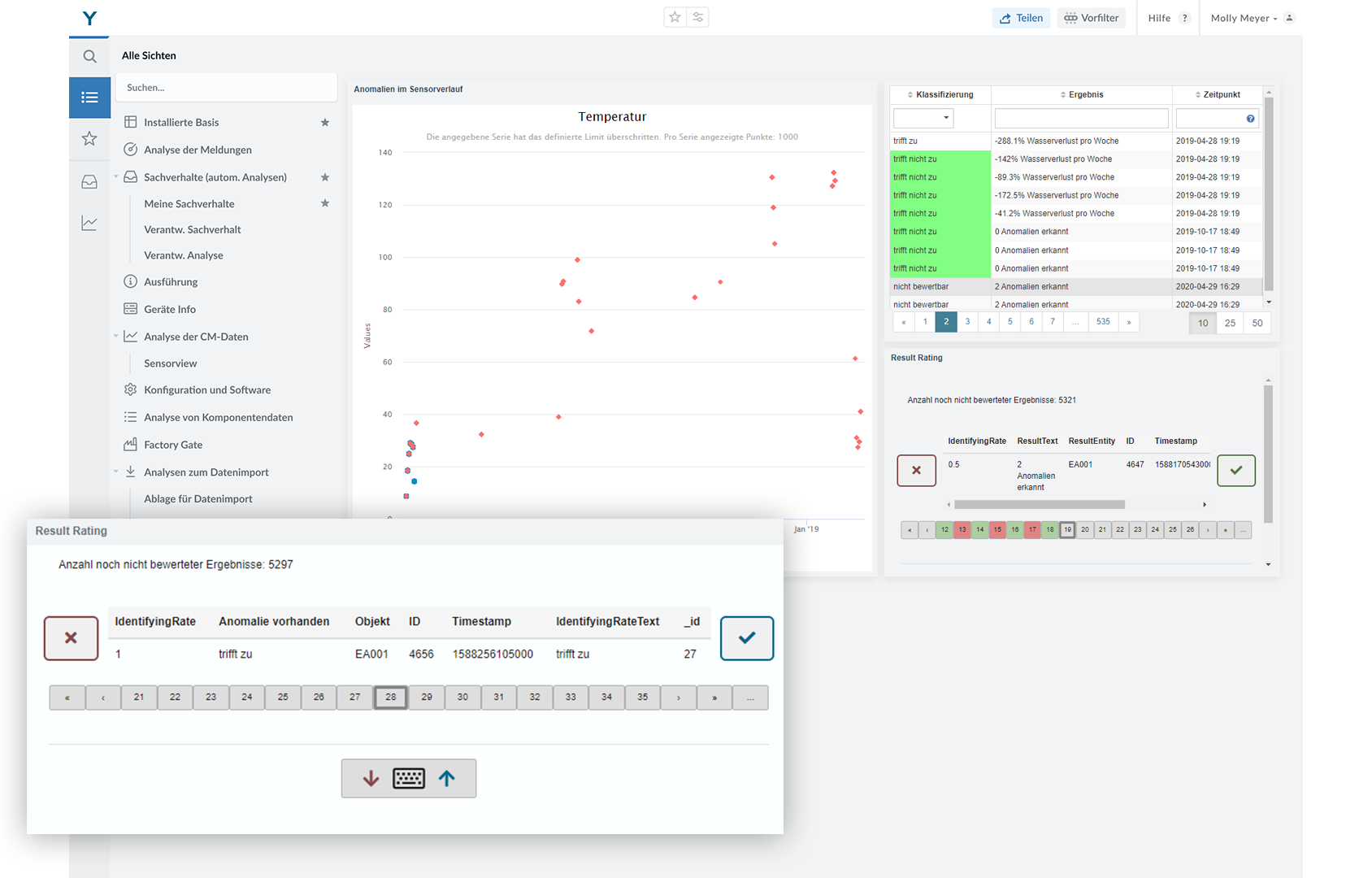Viewport: 1372px width, 878px height.
Task: Click the filter settings icon in top bar
Action: tap(698, 17)
